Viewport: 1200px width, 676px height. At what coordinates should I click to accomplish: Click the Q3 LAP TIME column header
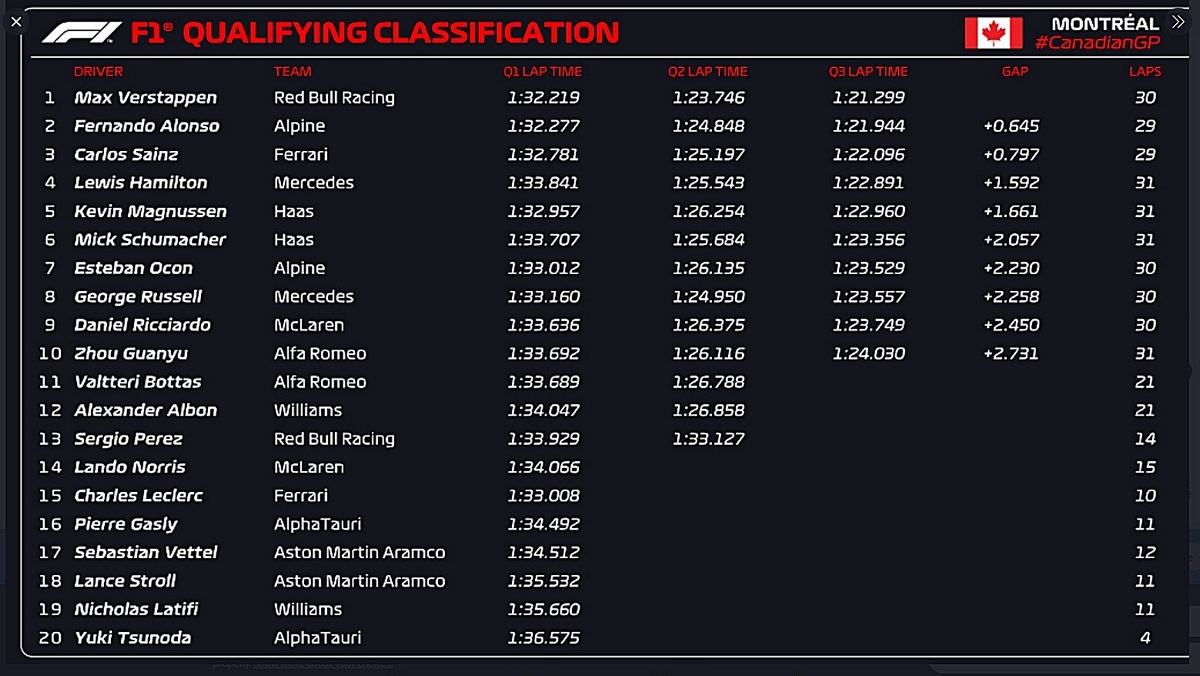point(868,71)
